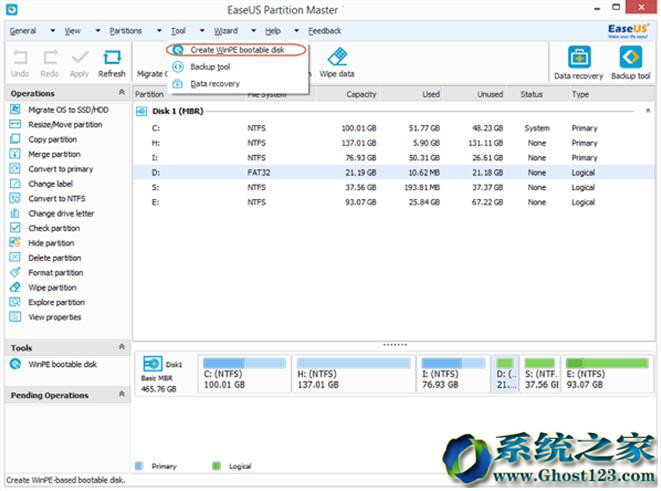Image resolution: width=661 pixels, height=491 pixels.
Task: Select the C: NTFS partition row
Action: click(394, 128)
